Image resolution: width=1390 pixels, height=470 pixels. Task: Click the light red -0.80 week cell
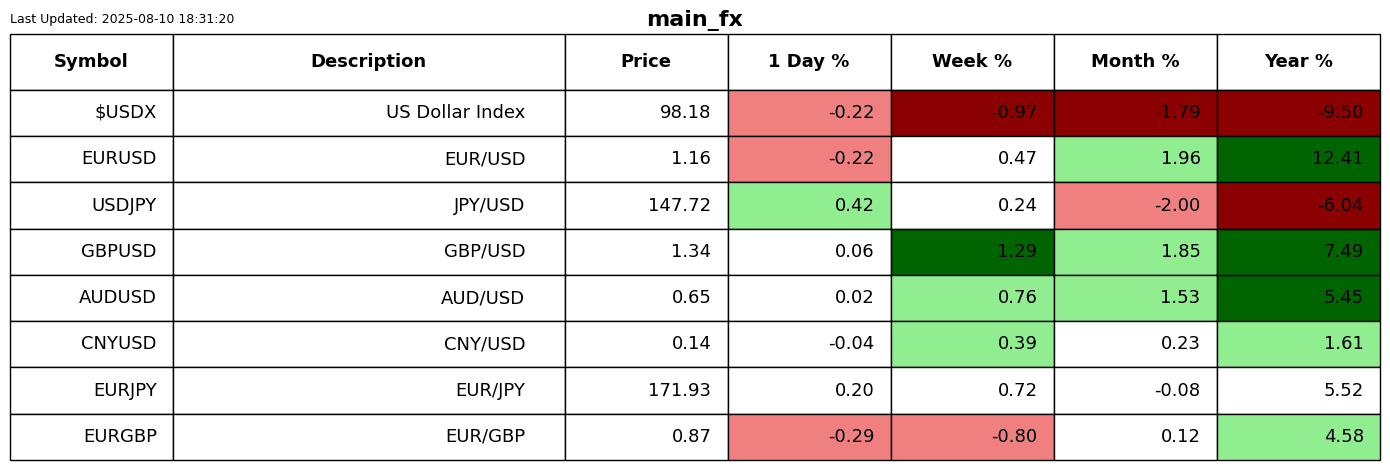(972, 437)
